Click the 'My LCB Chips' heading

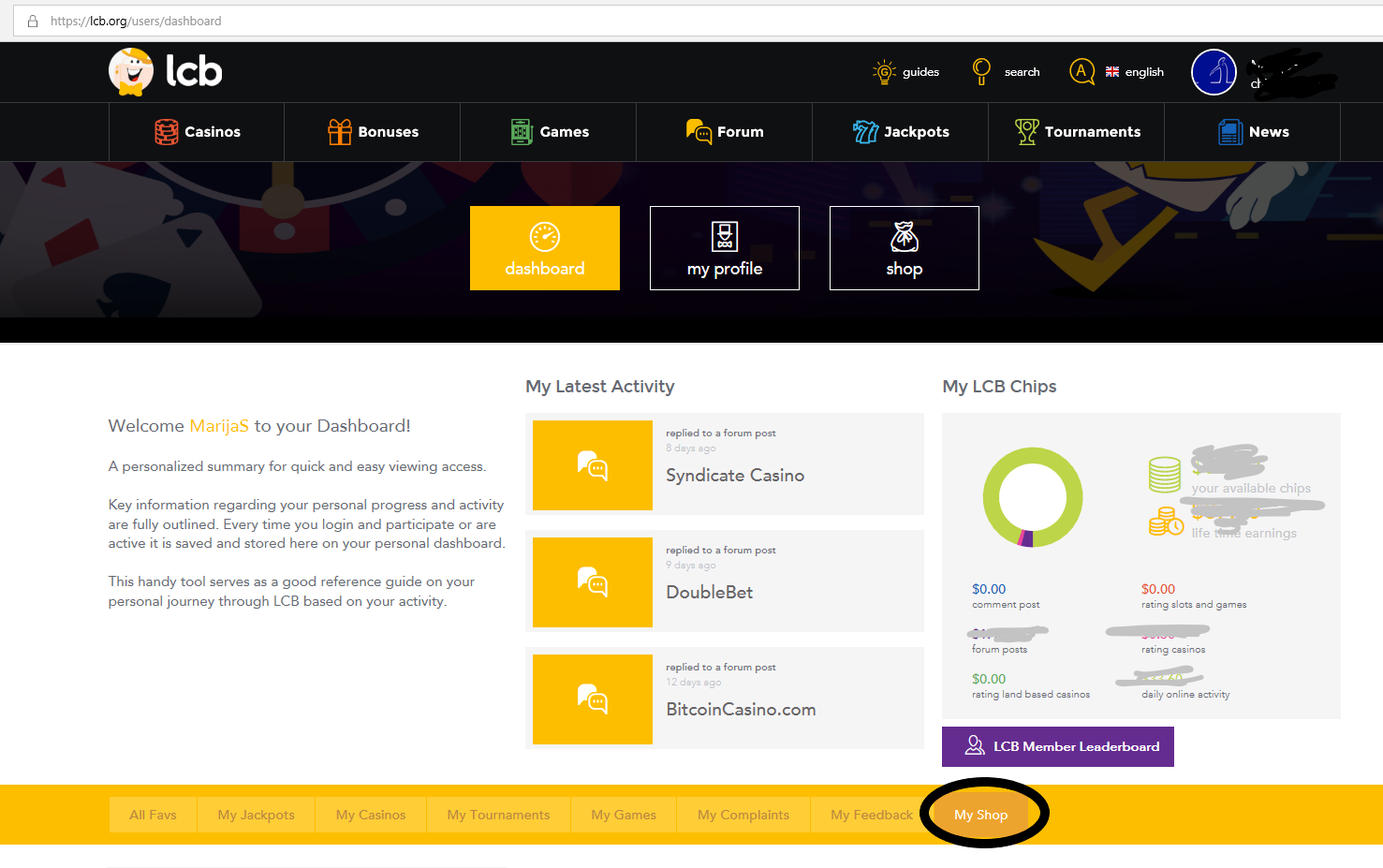point(999,387)
